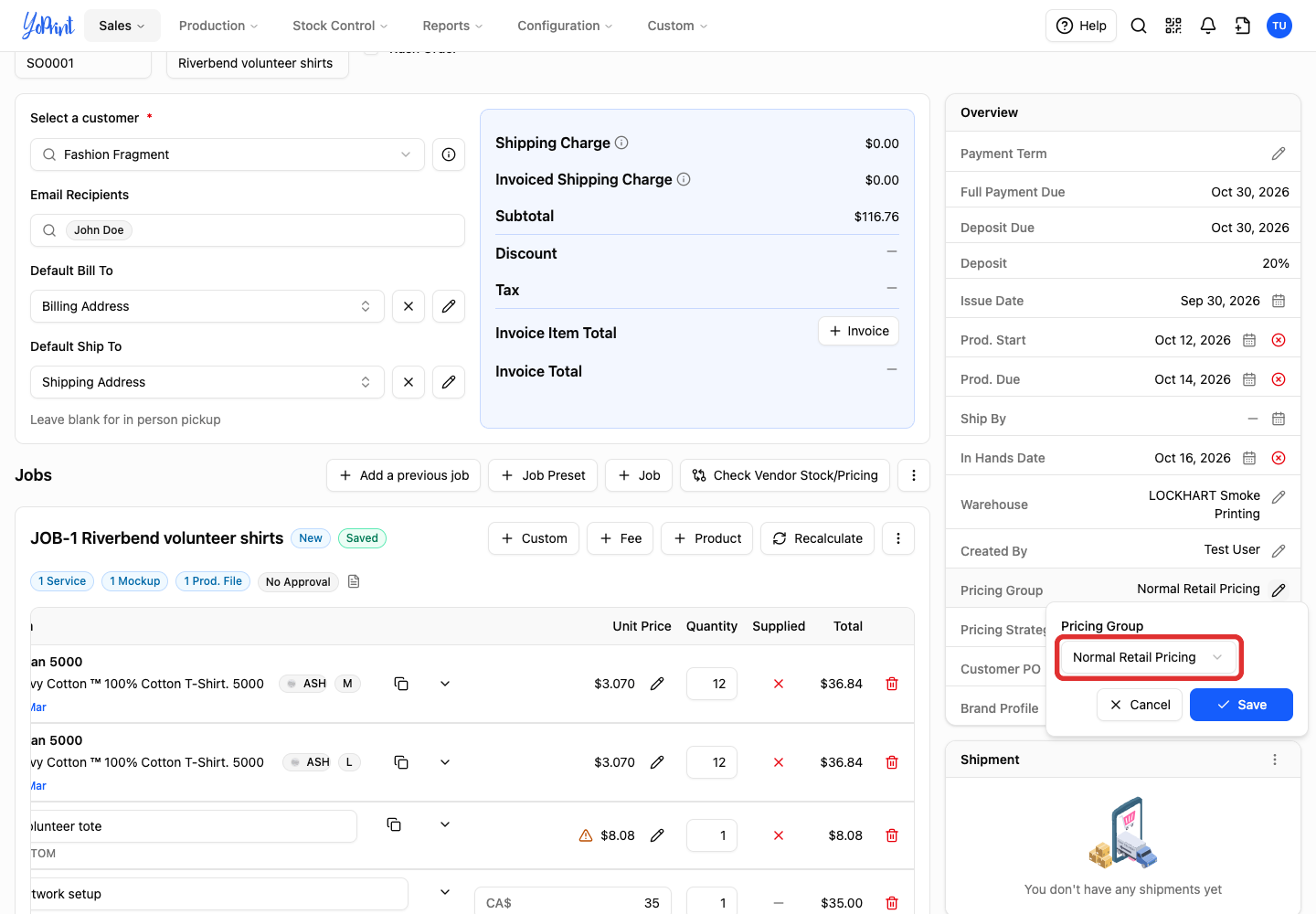
Task: Delete the ASH L shirt line item
Action: click(892, 762)
